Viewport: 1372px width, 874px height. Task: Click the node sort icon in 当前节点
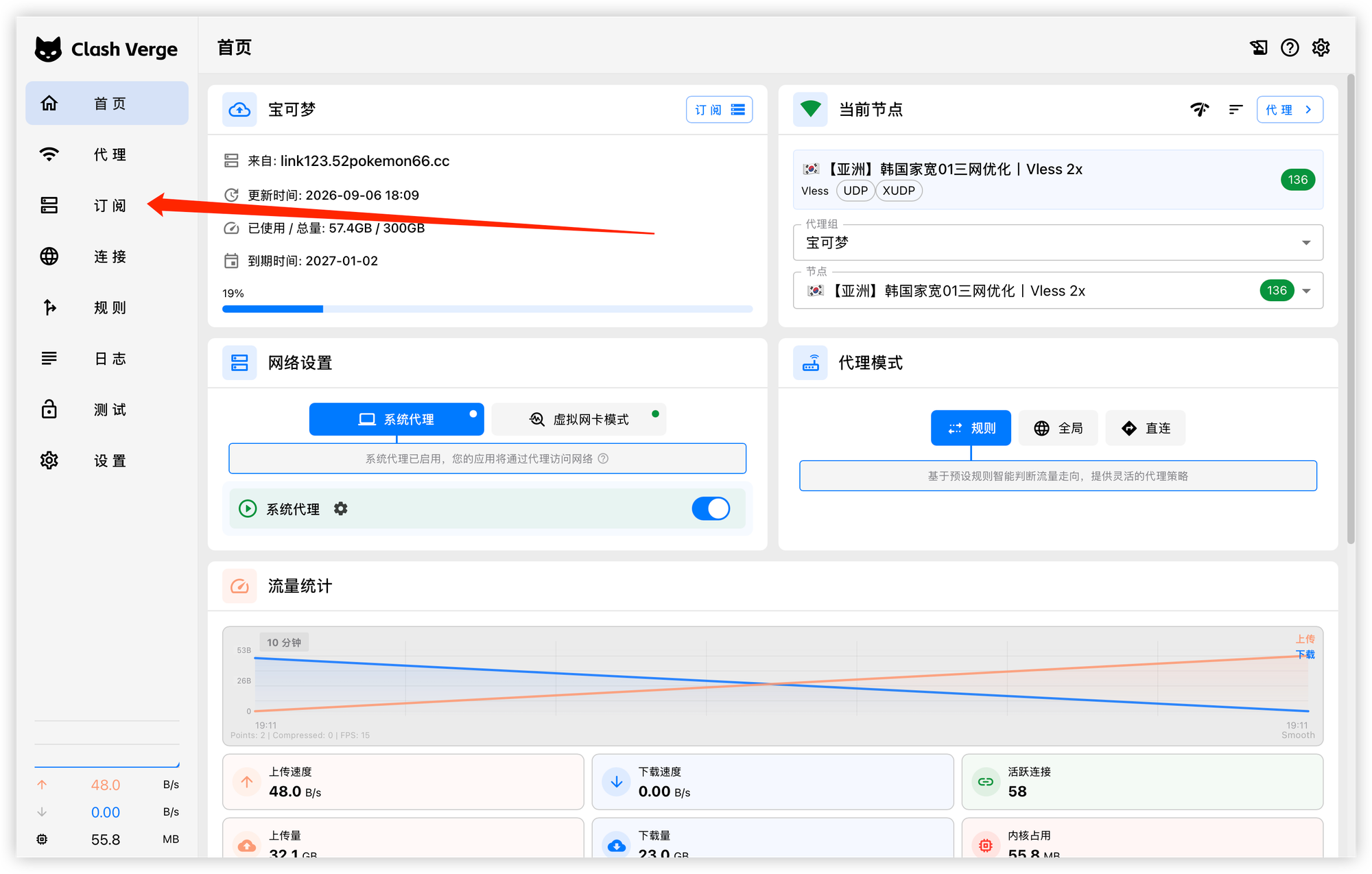(1235, 109)
